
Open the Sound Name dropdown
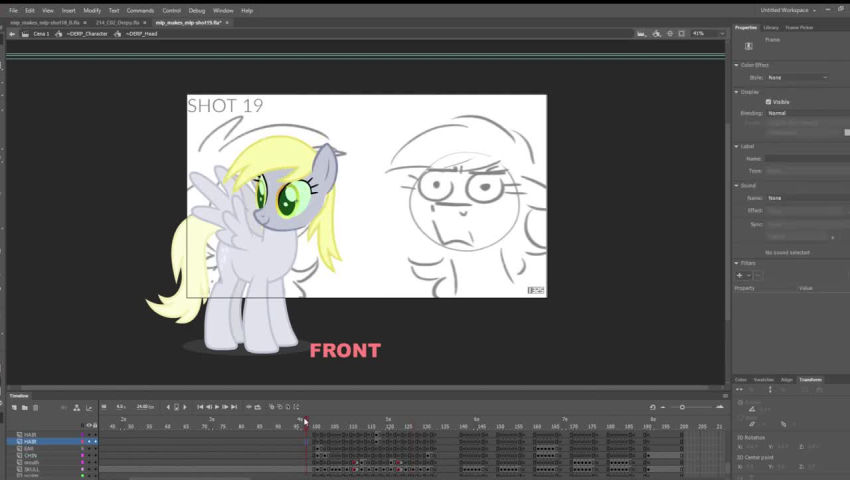click(797, 198)
